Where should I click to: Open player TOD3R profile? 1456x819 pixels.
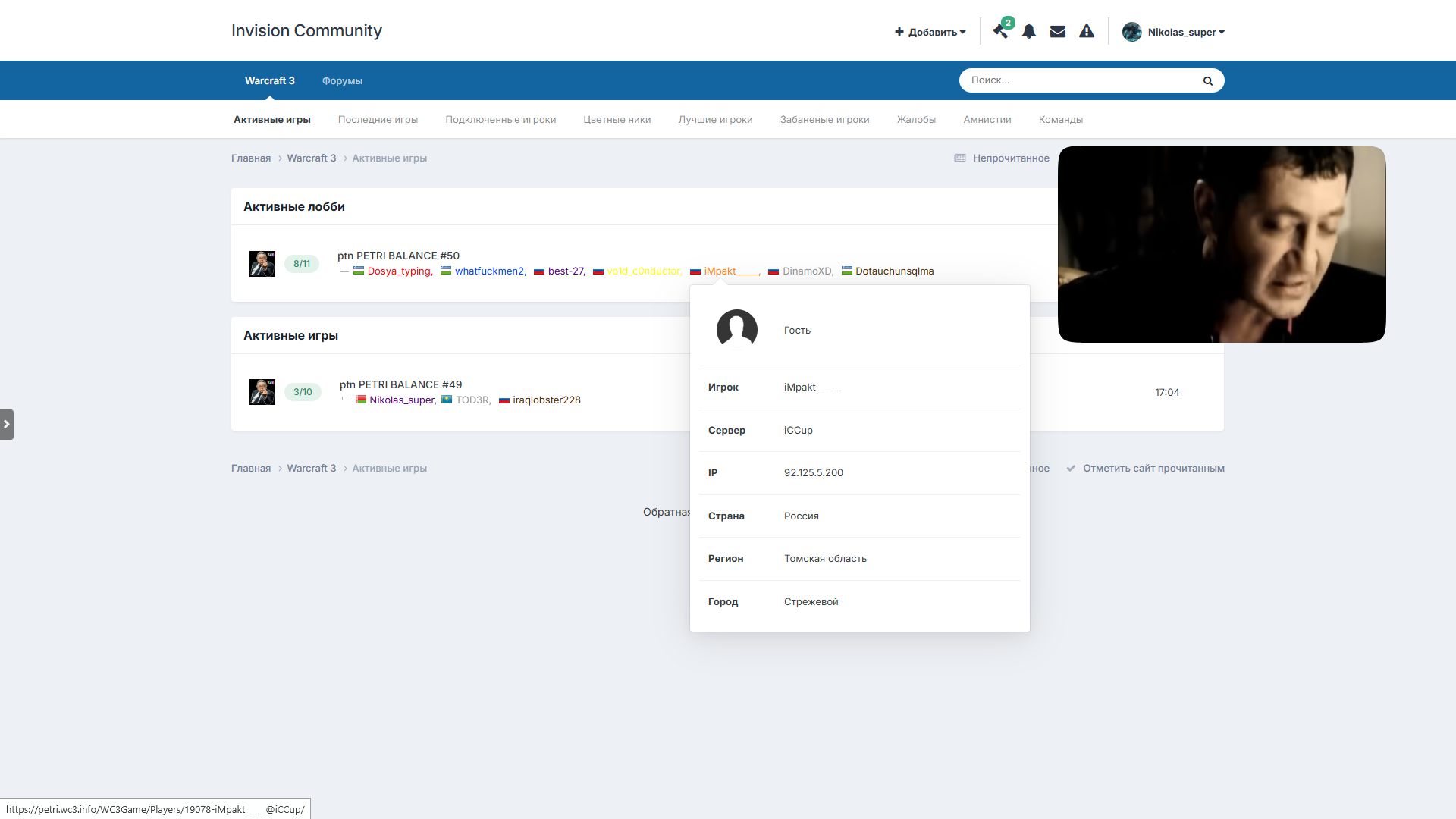tap(472, 400)
